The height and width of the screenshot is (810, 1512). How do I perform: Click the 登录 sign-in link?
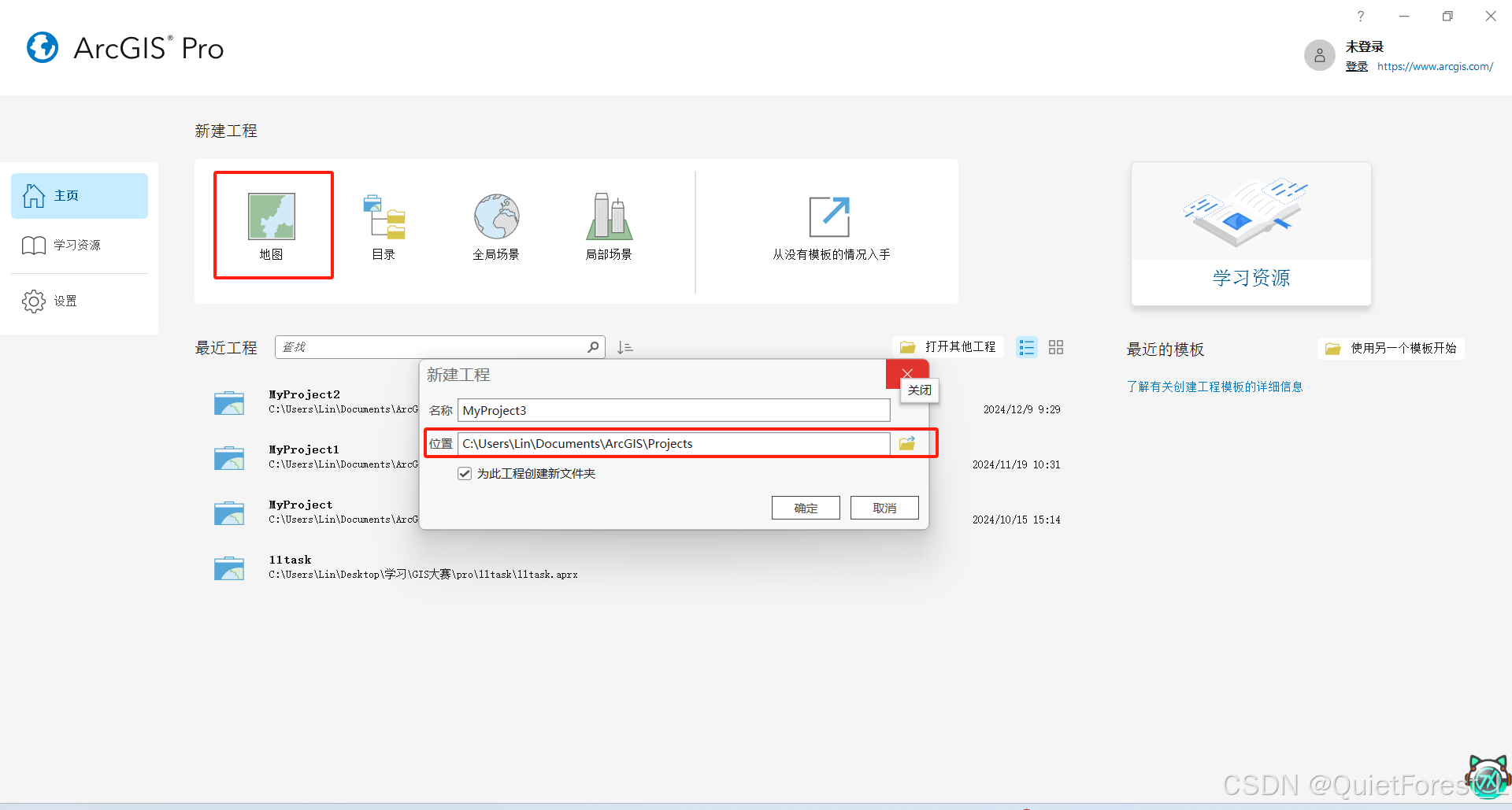pos(1356,67)
